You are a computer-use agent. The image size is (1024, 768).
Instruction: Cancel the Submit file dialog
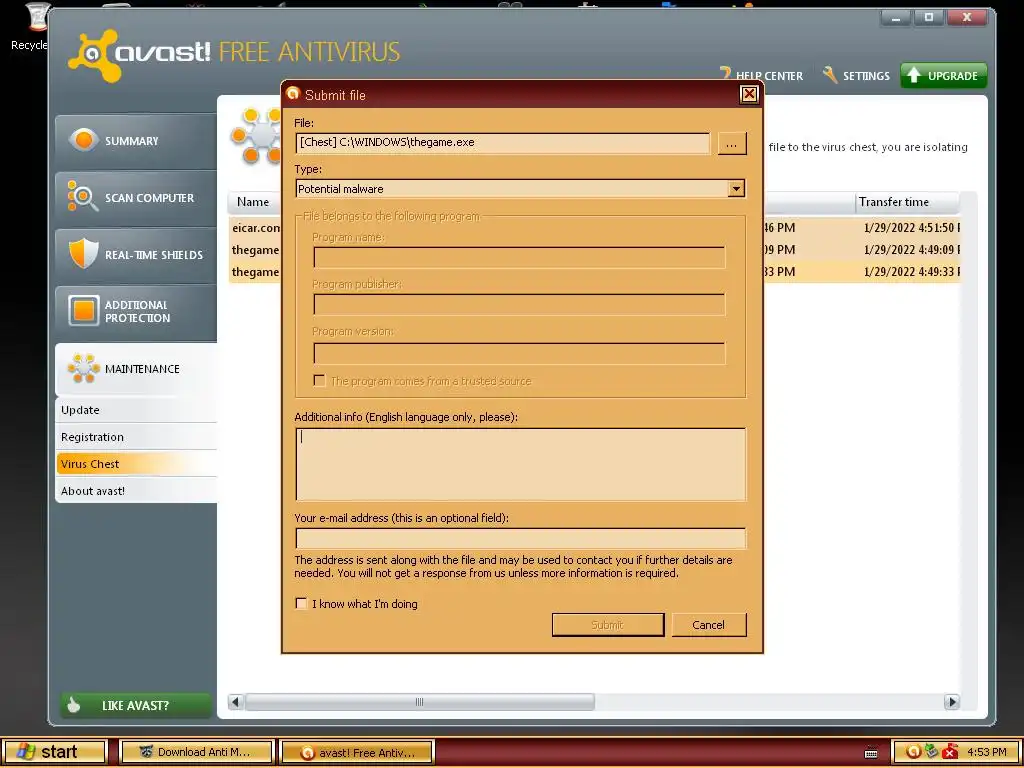[x=709, y=625]
